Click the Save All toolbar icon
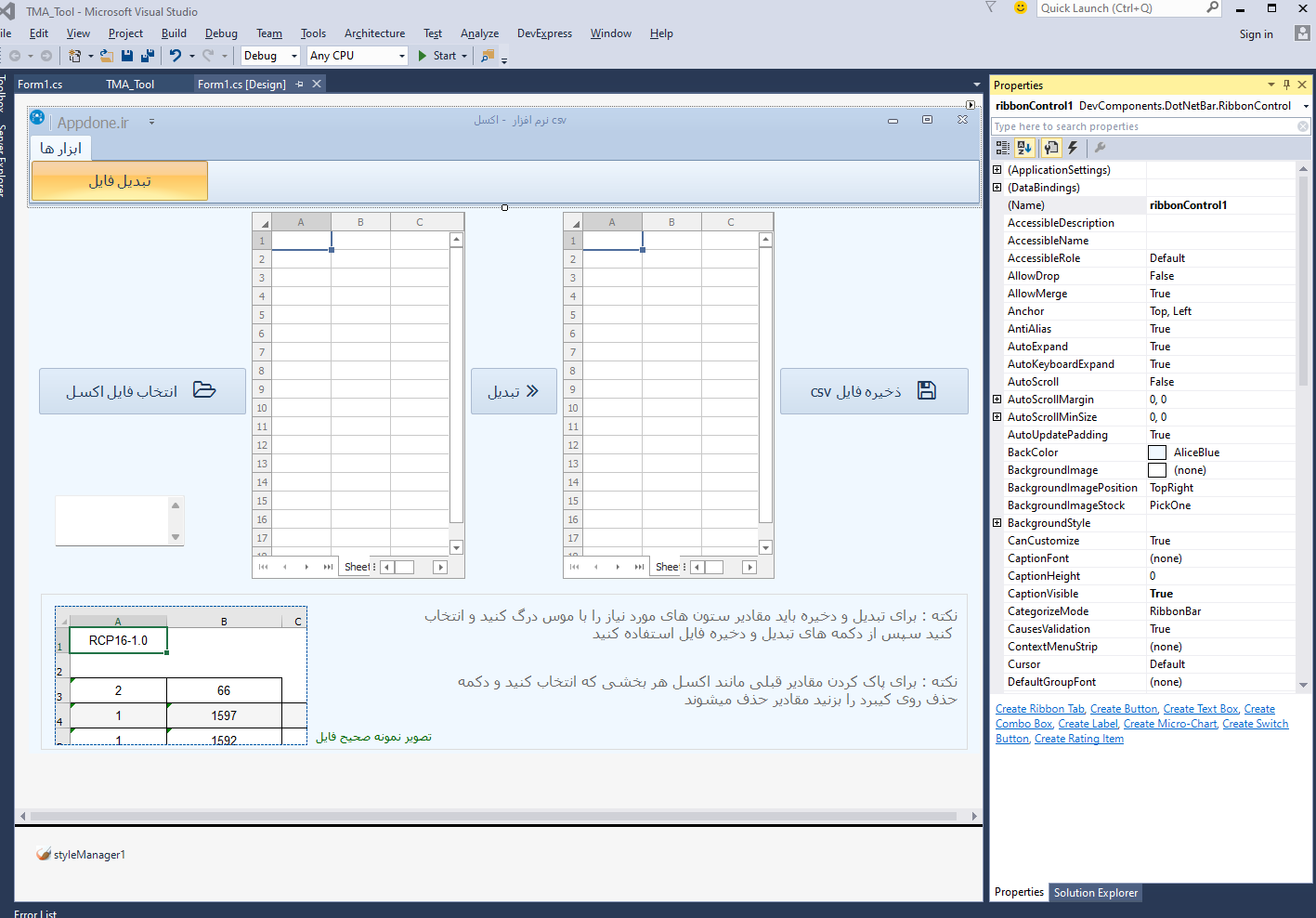Viewport: 1316px width, 918px height. point(147,56)
